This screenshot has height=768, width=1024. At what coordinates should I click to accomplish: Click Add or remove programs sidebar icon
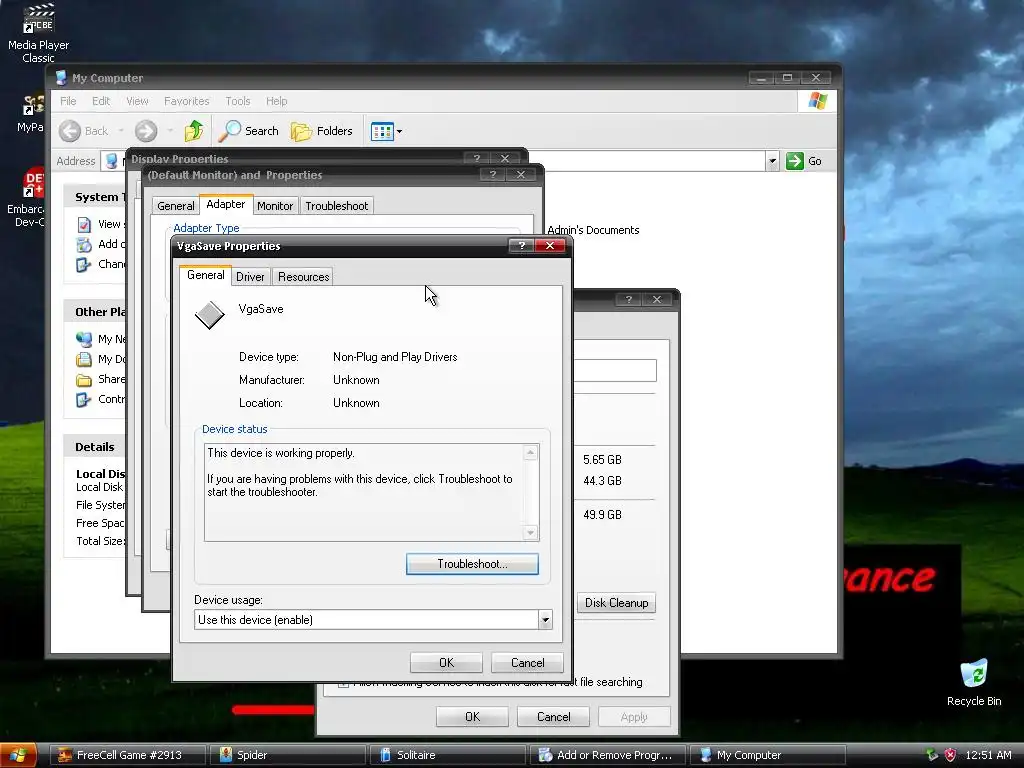coord(84,244)
